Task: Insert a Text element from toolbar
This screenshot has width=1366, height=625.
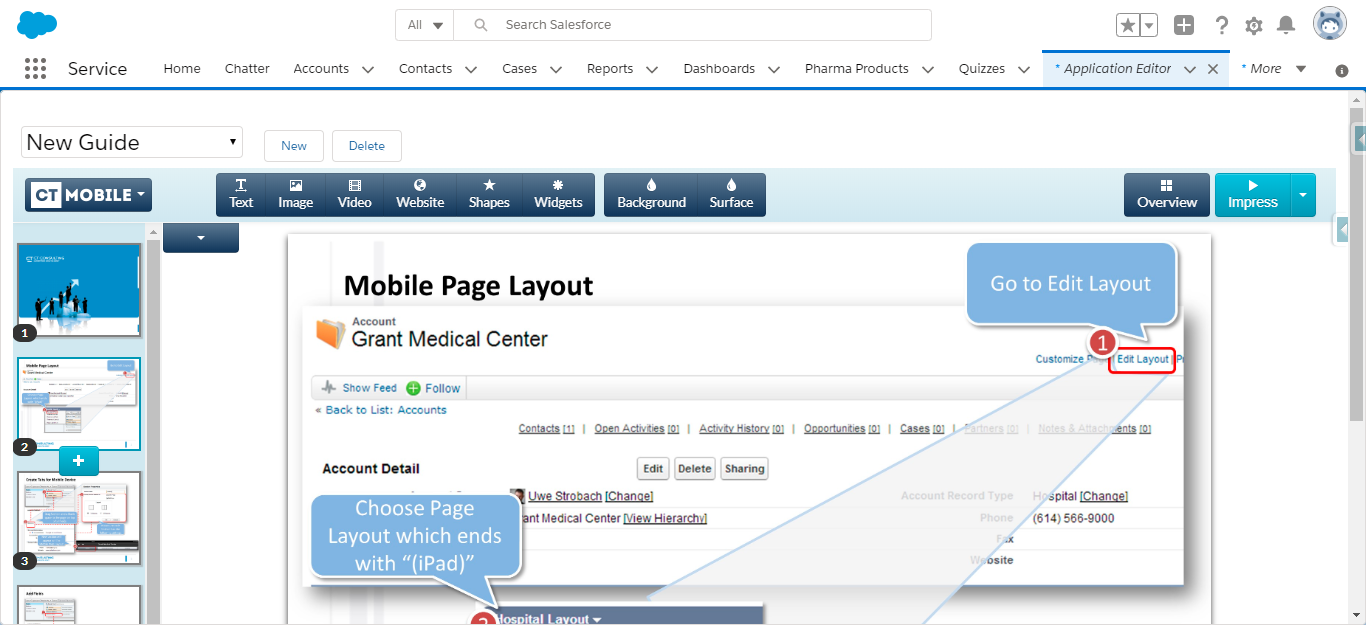Action: (241, 194)
